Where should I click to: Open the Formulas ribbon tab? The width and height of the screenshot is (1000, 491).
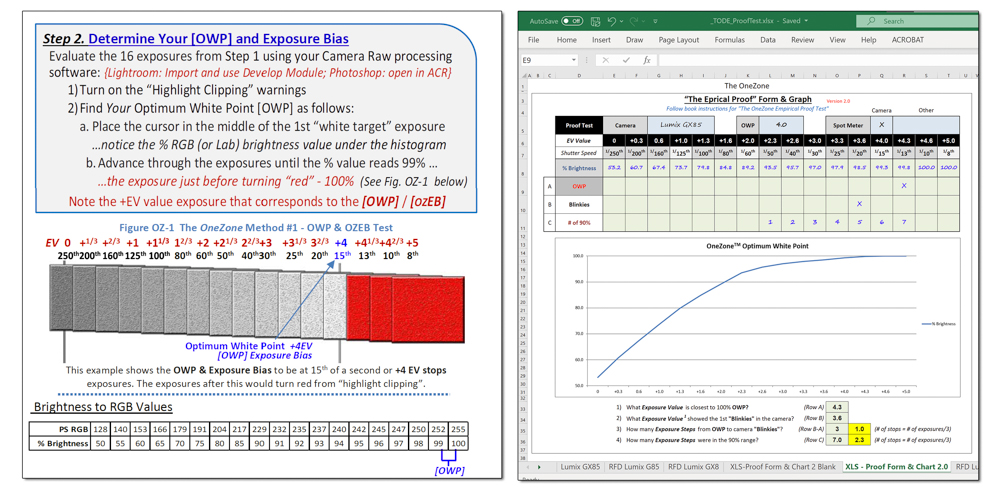[x=729, y=40]
